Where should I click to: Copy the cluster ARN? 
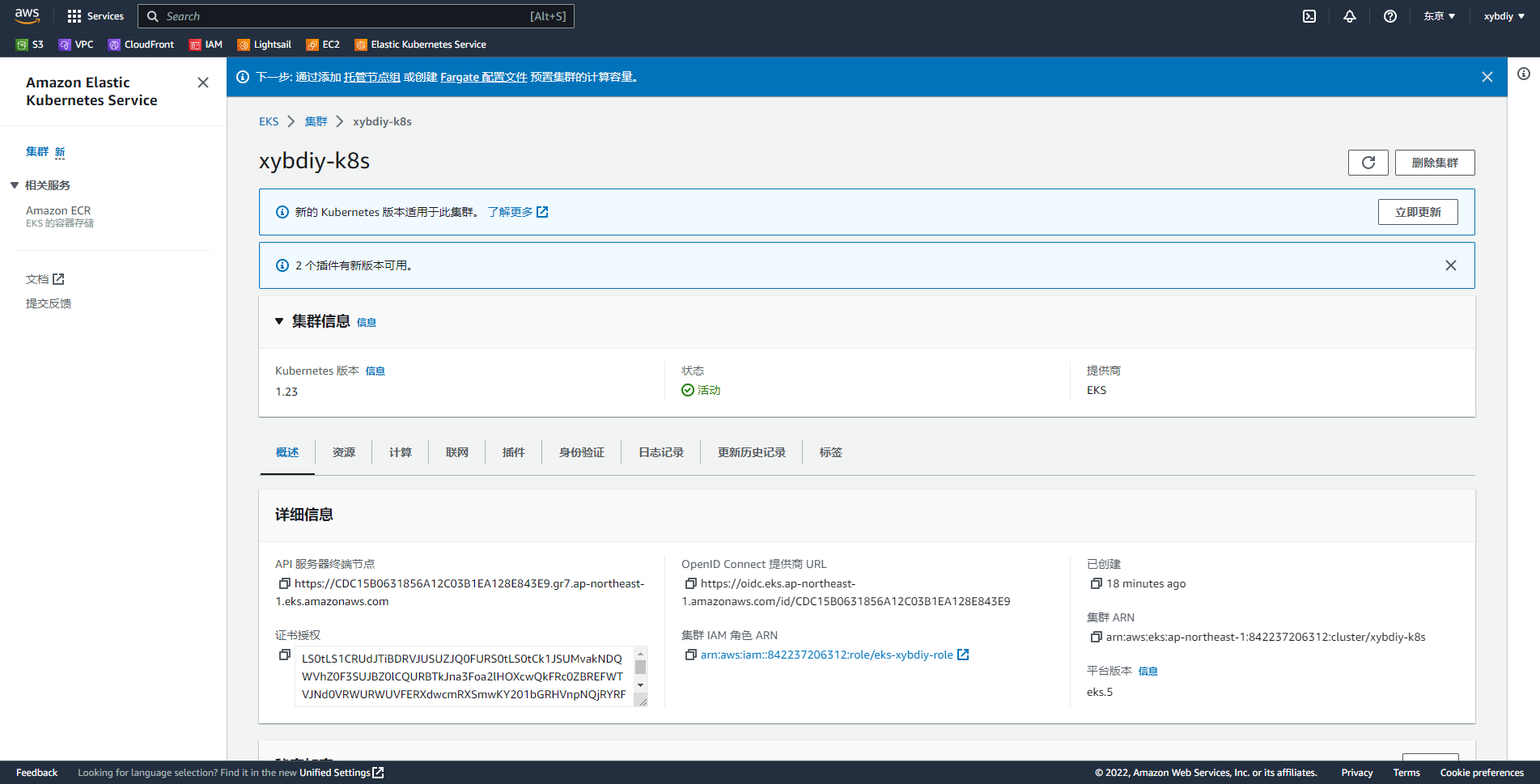1096,637
